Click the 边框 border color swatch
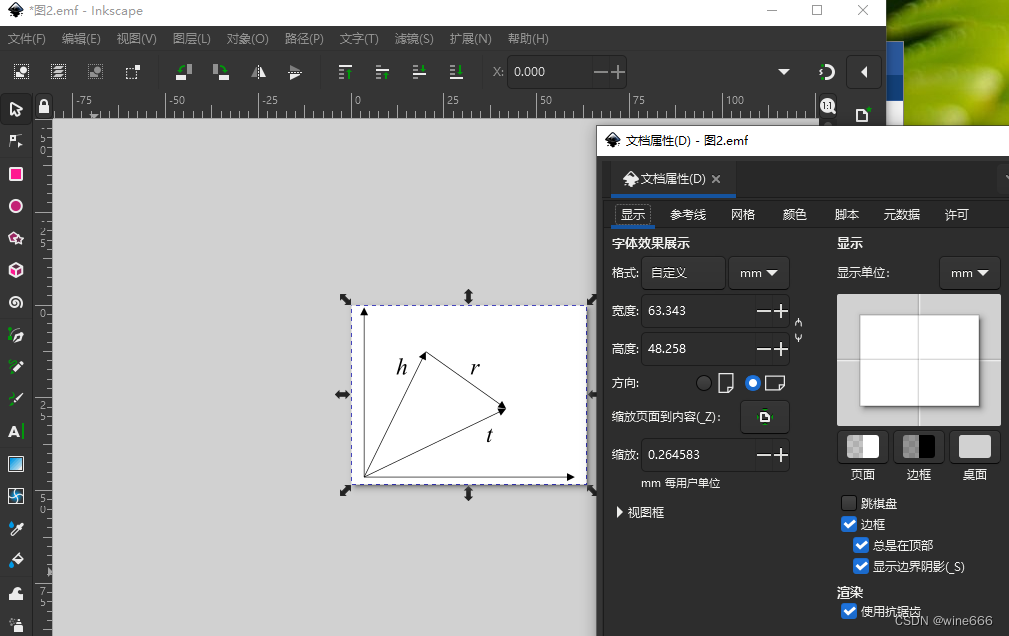Image resolution: width=1009 pixels, height=636 pixels. click(919, 447)
